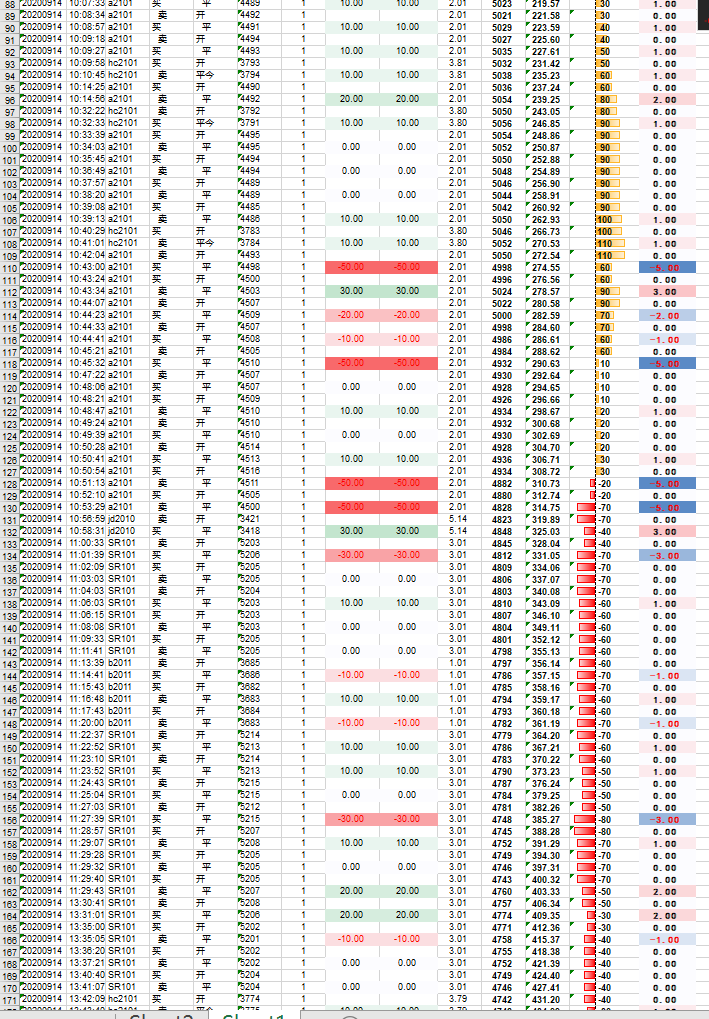
Task: Open the Sheet1 tab
Action: tap(253, 1016)
